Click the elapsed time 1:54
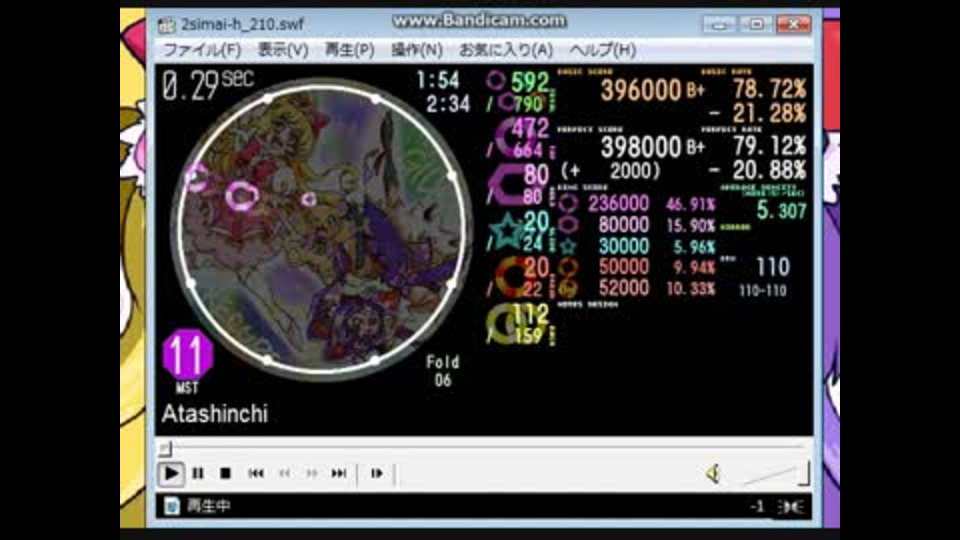The height and width of the screenshot is (540, 960). [437, 80]
